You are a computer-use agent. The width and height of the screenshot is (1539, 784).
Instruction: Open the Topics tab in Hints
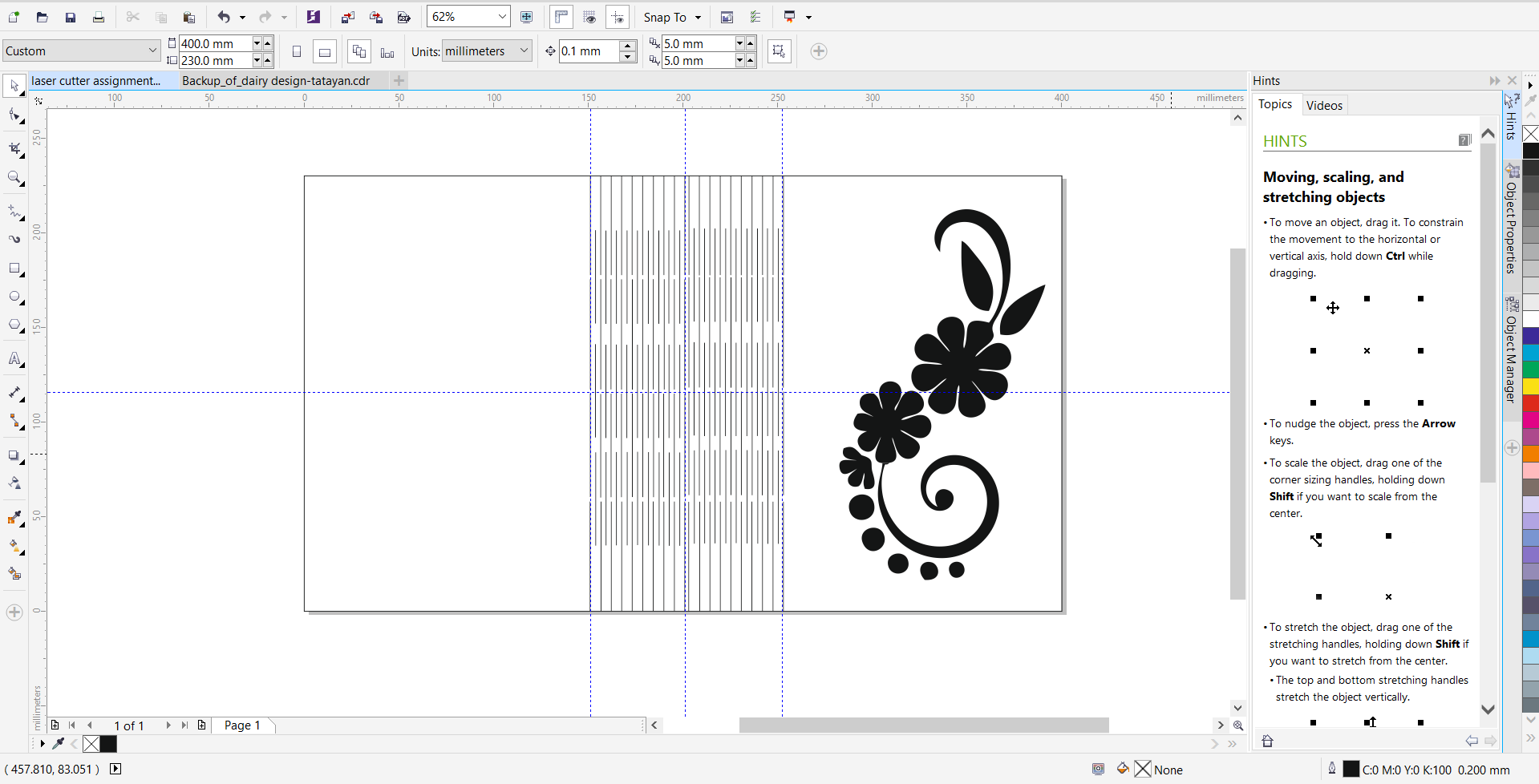1275,104
